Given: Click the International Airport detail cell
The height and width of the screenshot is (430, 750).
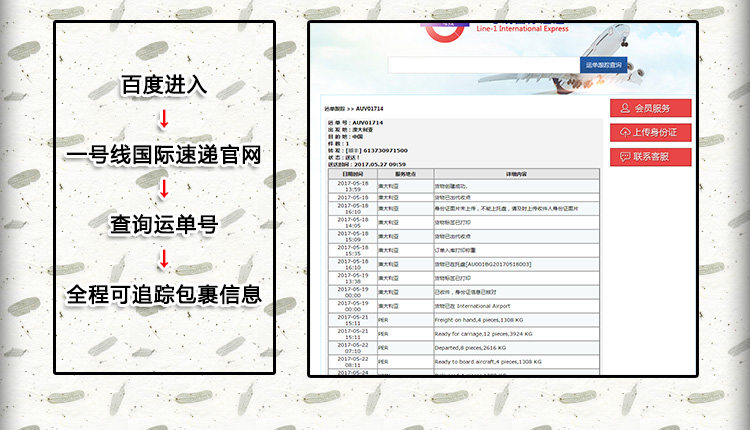Looking at the screenshot, I should [517, 306].
